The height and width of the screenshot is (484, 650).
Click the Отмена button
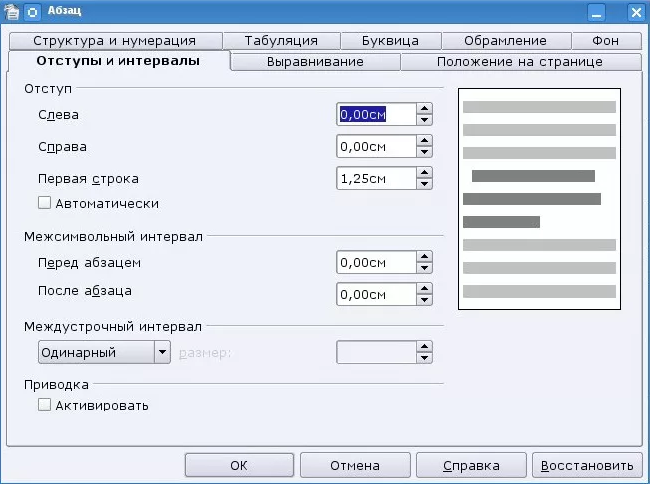(x=355, y=465)
